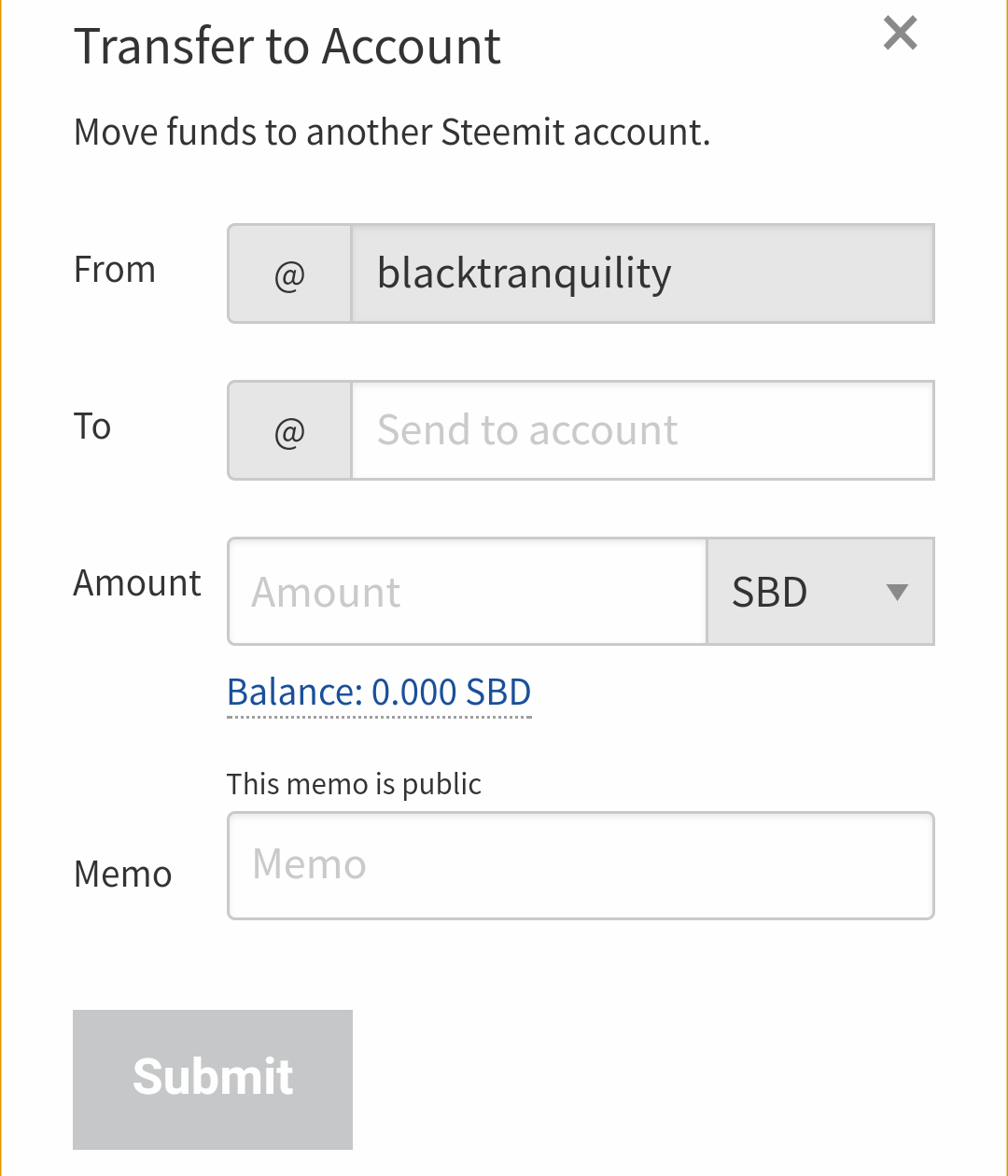Click inside the Send to account field
Viewport: 1008px width, 1176px height.
pos(642,430)
